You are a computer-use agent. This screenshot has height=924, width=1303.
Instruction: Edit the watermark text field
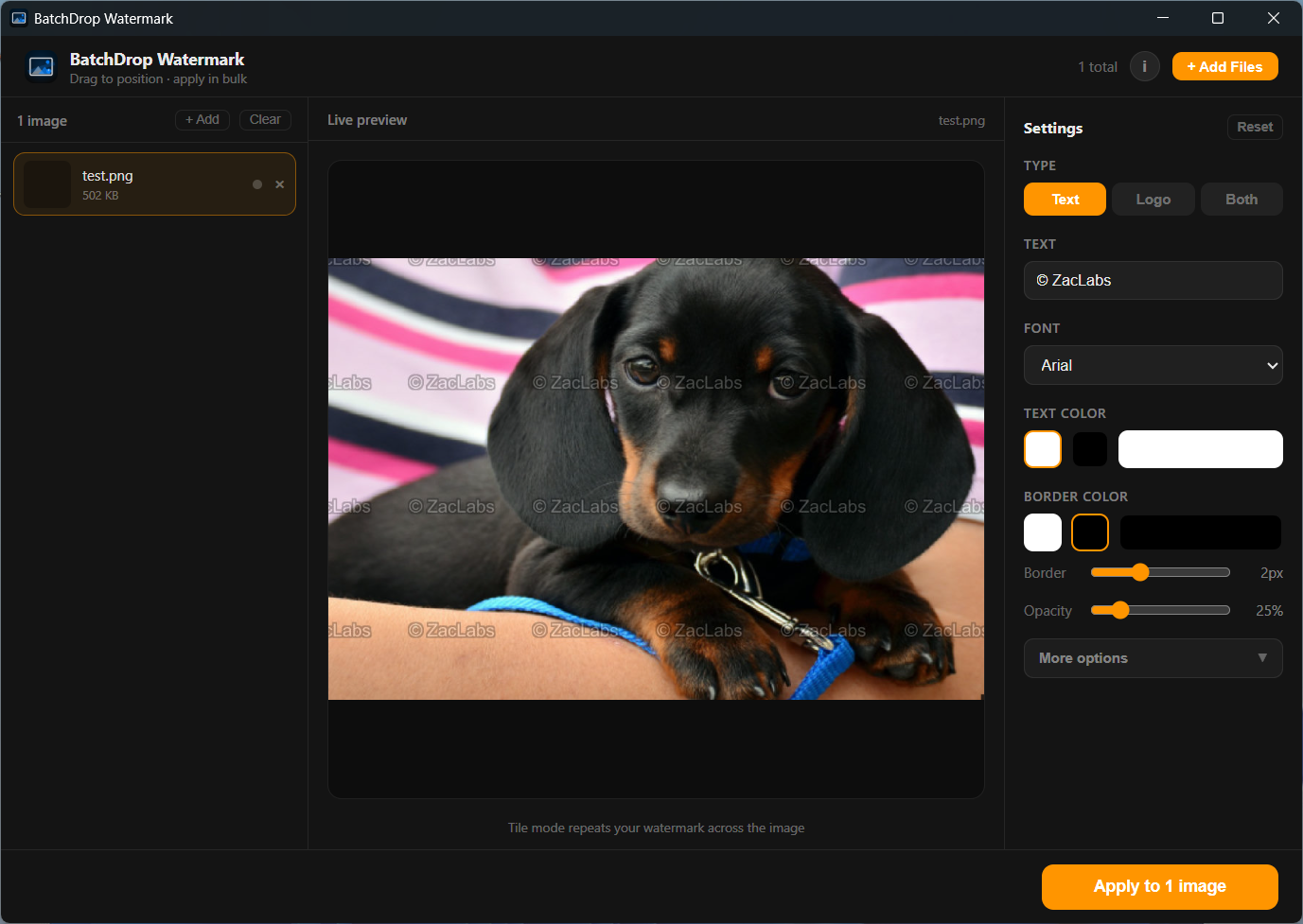(x=1153, y=281)
